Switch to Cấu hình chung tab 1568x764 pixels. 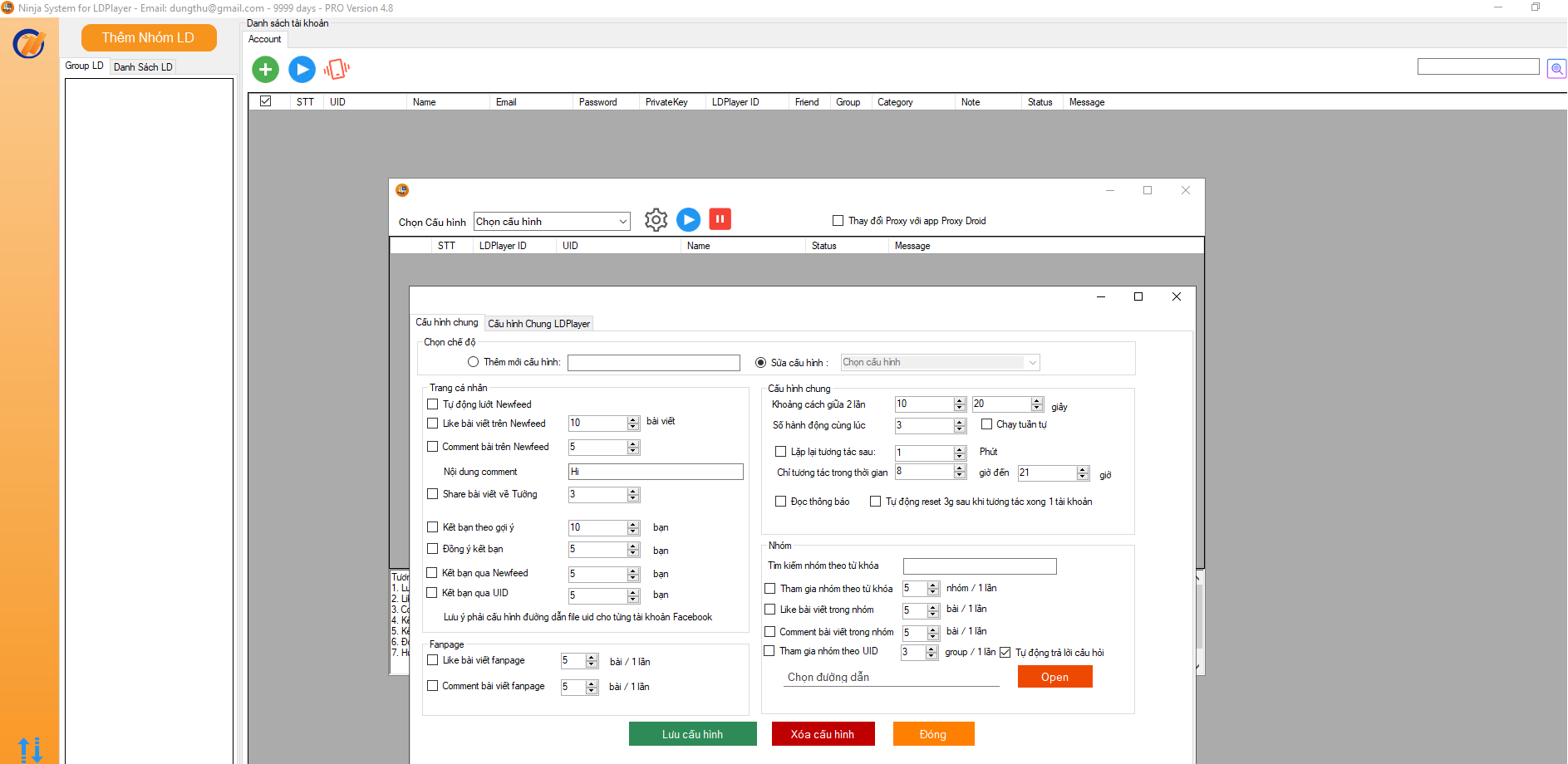pos(447,322)
